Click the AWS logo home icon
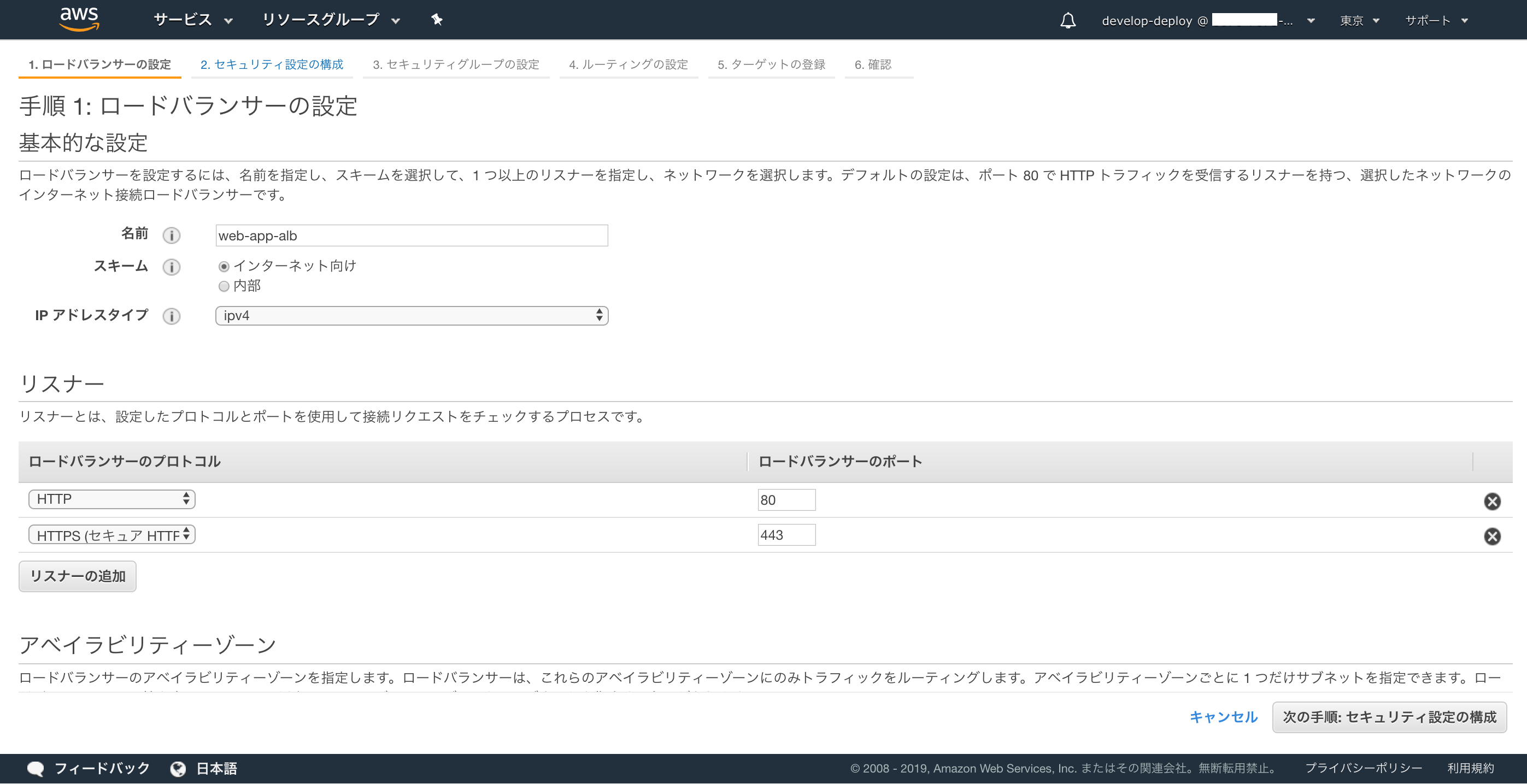Screen dimensions: 1527x784 (79, 19)
